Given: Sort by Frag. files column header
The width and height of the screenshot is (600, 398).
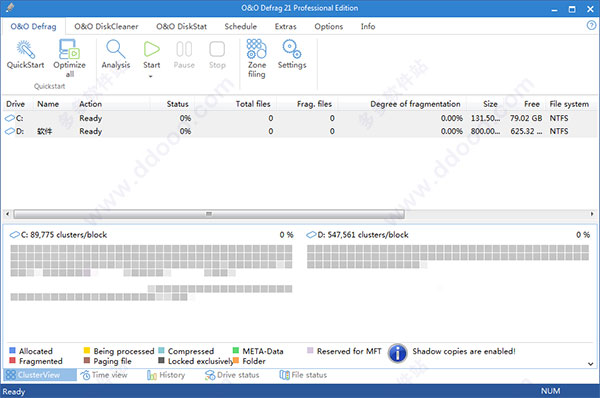Looking at the screenshot, I should (x=314, y=104).
